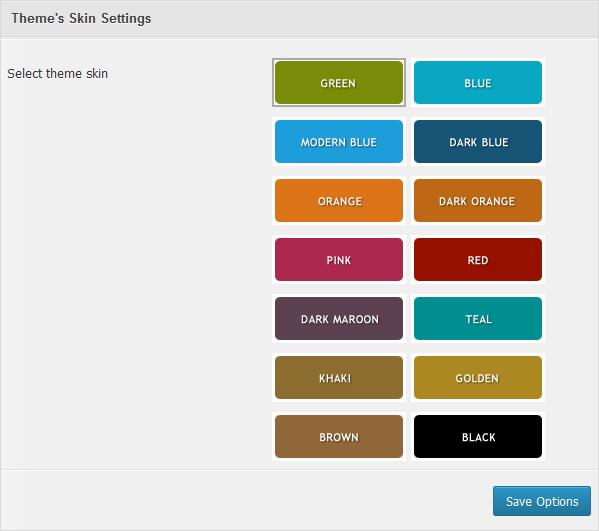Click the Save Options button
This screenshot has height=531, width=599.
pos(542,501)
